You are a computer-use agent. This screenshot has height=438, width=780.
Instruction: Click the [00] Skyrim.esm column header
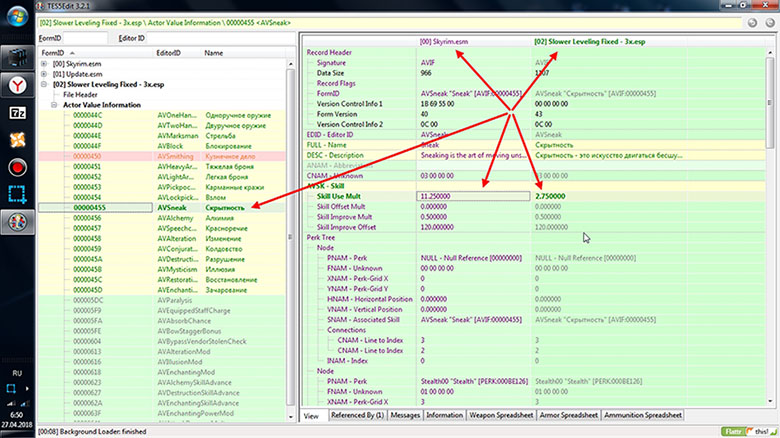tap(474, 42)
